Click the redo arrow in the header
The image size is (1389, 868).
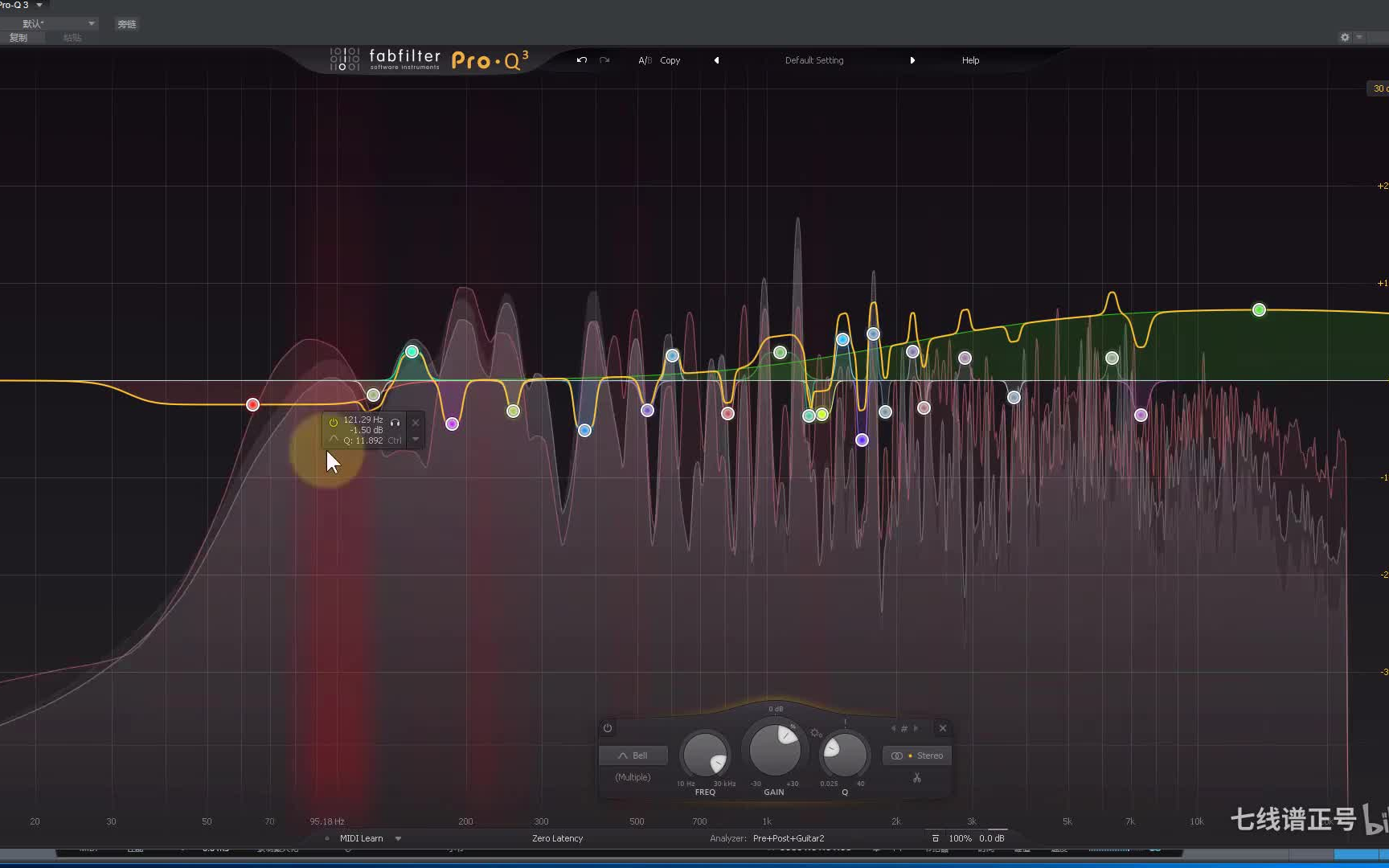(604, 60)
